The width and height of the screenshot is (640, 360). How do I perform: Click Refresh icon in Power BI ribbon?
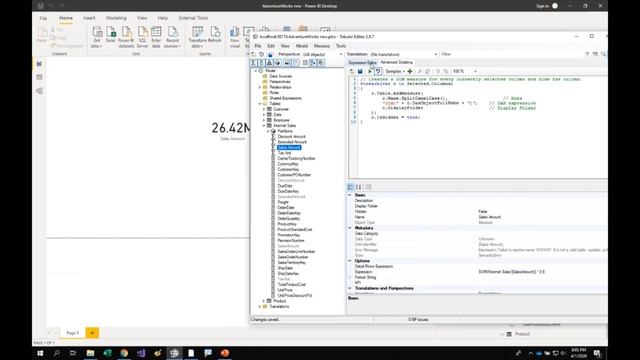215,35
